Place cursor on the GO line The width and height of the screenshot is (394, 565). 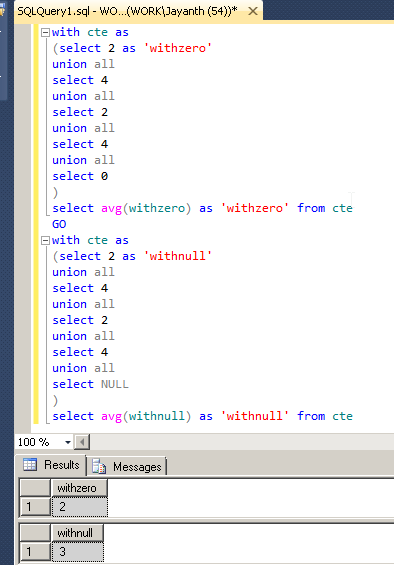(59, 224)
